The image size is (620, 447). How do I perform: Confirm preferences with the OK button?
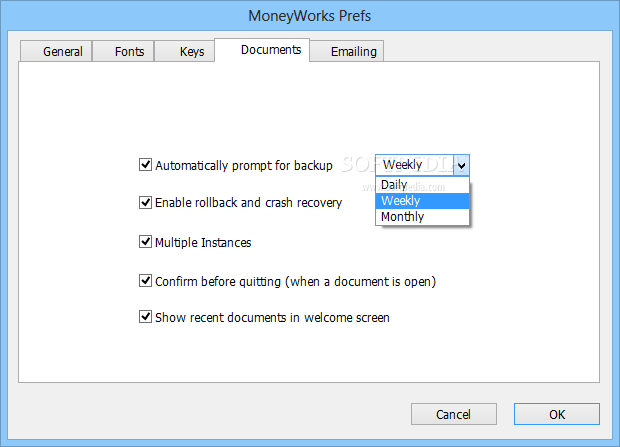(557, 414)
